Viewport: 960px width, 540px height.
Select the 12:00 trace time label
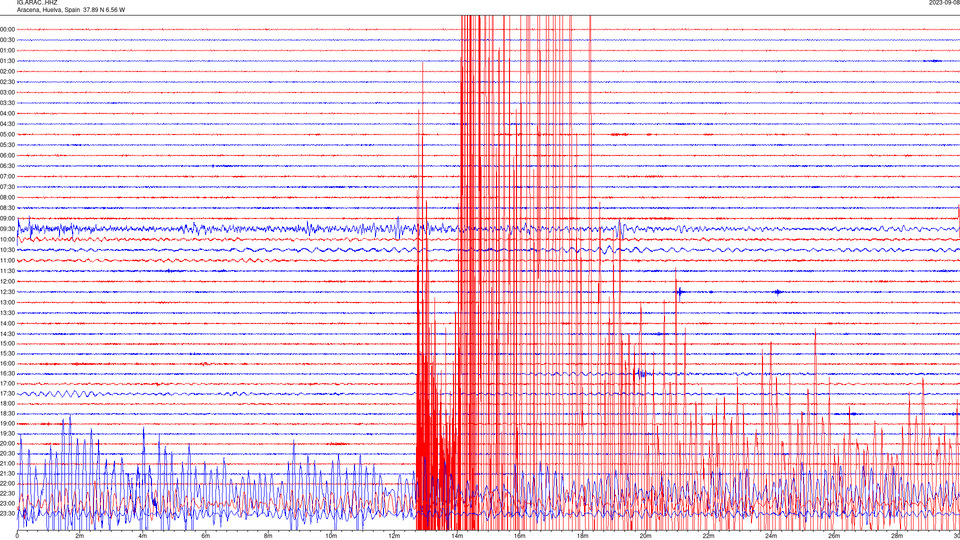point(7,281)
